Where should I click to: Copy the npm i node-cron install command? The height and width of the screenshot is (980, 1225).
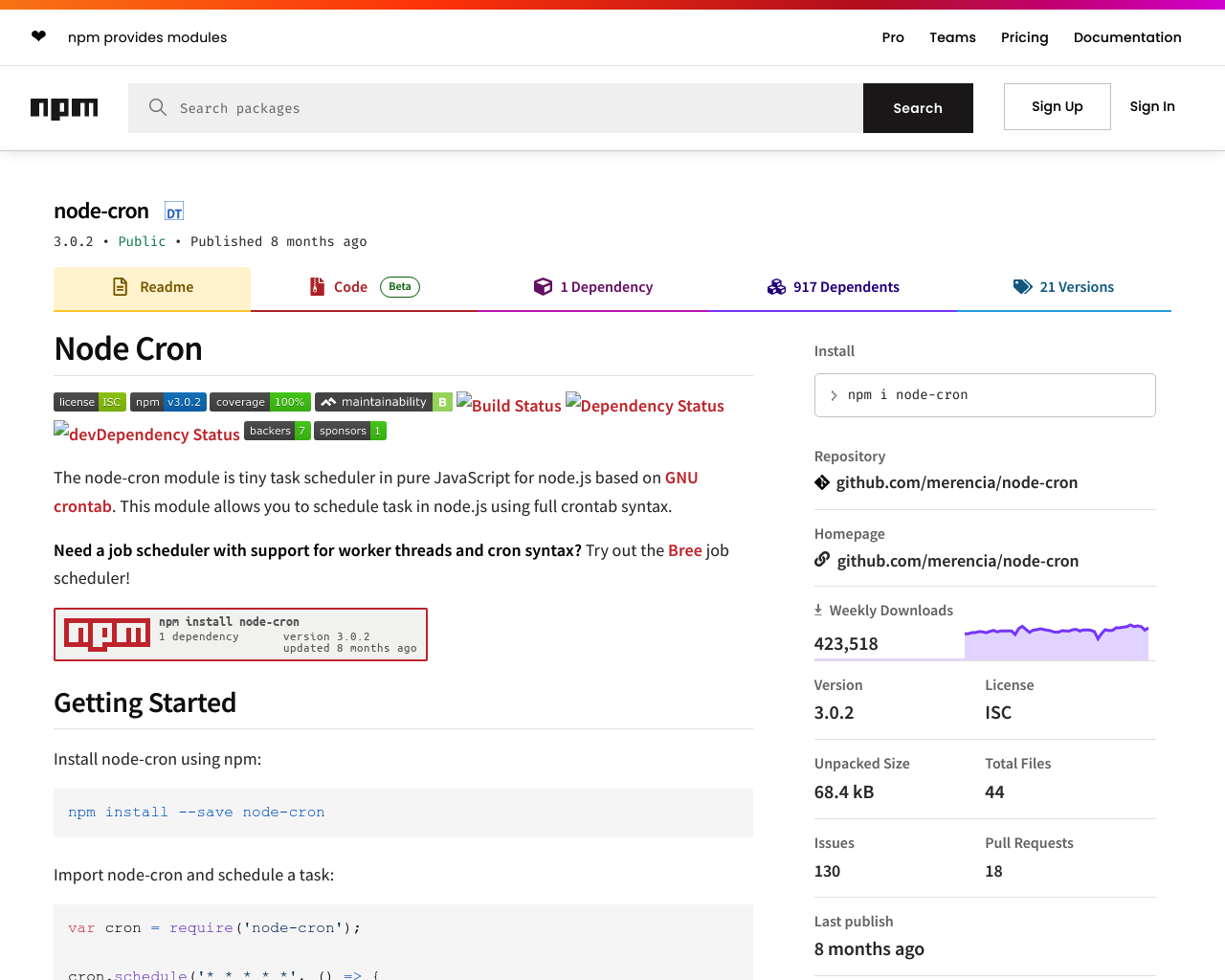(985, 395)
